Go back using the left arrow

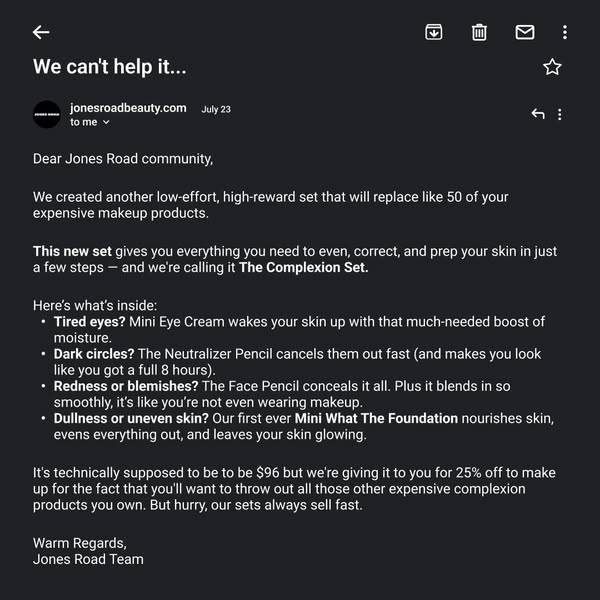[41, 32]
